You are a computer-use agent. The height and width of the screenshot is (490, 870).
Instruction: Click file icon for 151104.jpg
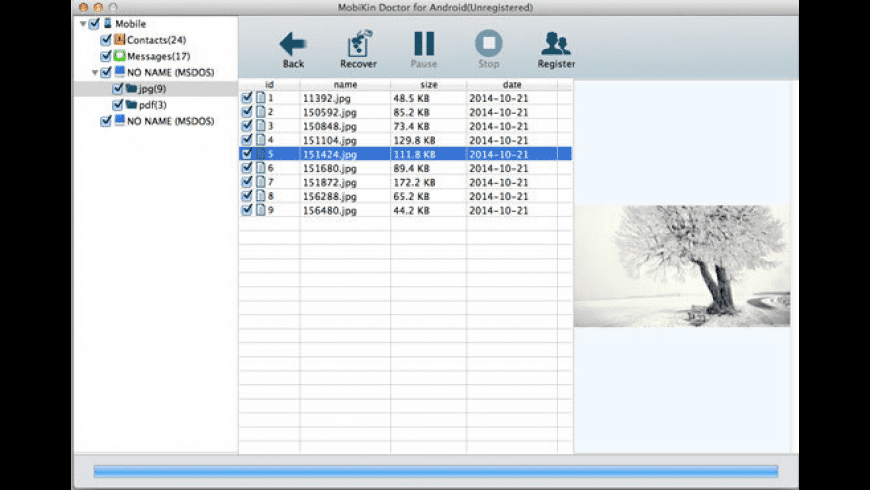point(260,140)
